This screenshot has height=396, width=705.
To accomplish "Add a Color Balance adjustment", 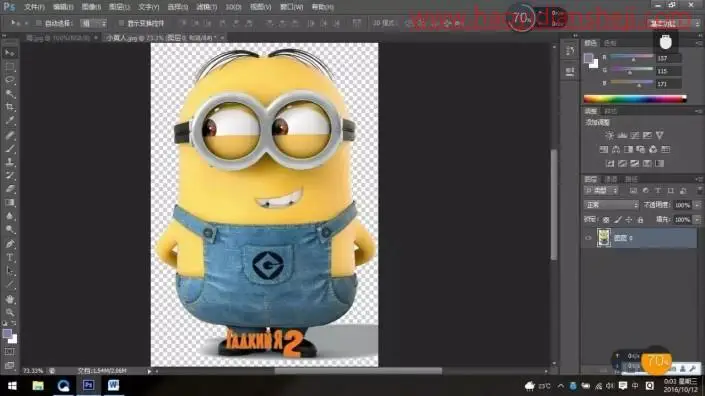I will pos(616,149).
